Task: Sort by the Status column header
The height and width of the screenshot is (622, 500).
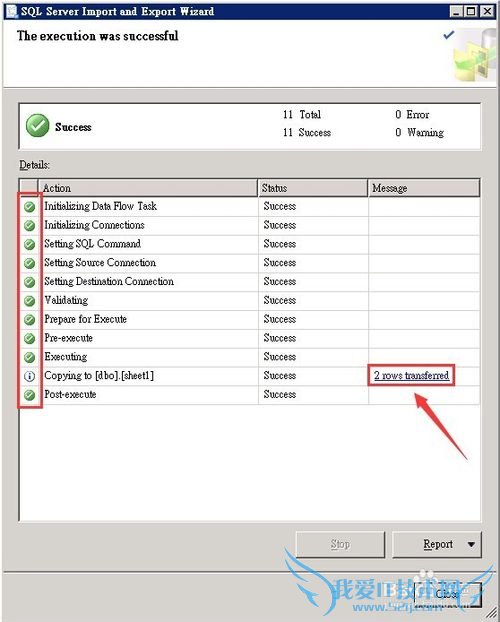Action: click(313, 188)
